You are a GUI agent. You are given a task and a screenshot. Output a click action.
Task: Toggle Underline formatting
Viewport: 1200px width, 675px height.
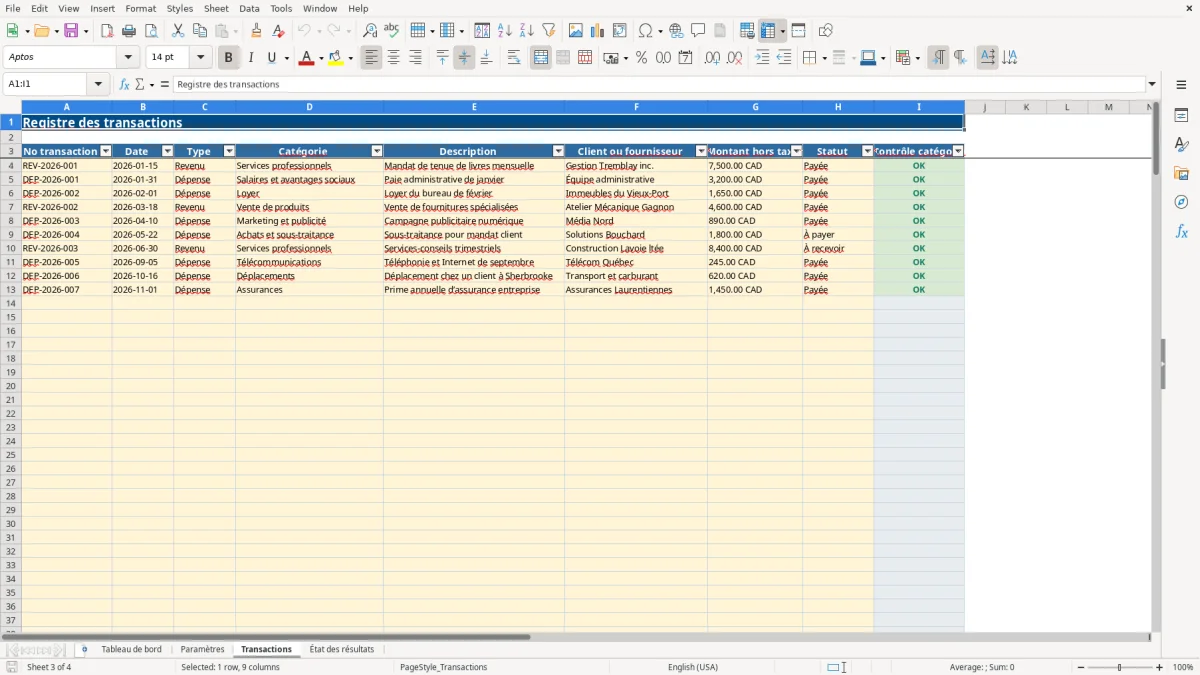click(x=271, y=58)
